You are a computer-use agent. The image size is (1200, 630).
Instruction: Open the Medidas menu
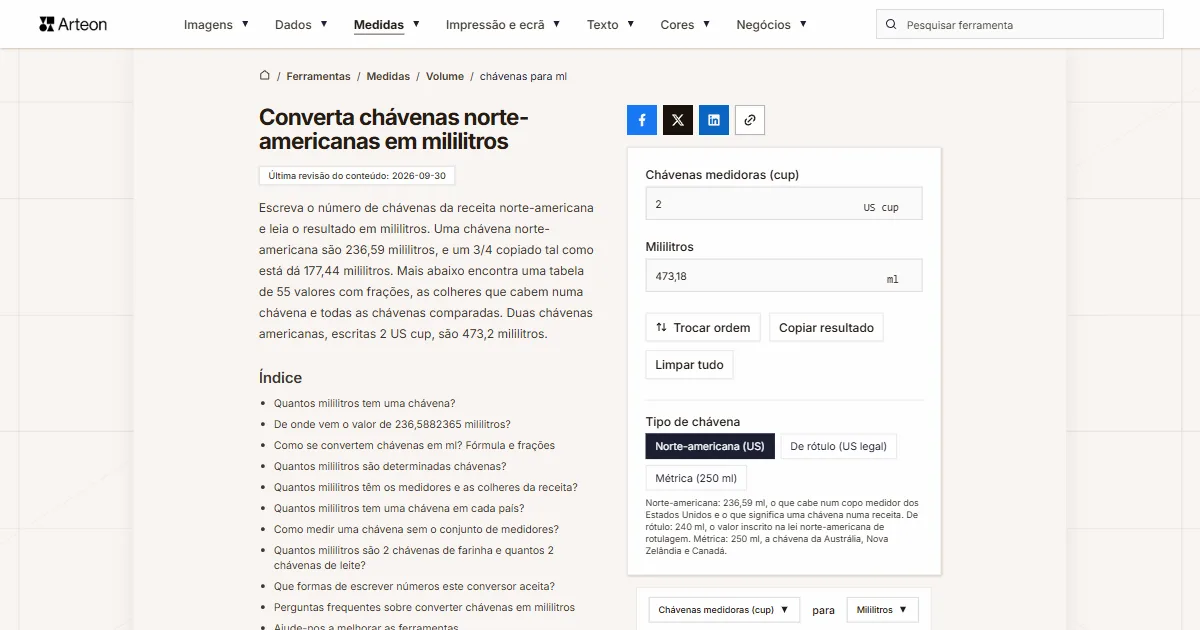[387, 24]
